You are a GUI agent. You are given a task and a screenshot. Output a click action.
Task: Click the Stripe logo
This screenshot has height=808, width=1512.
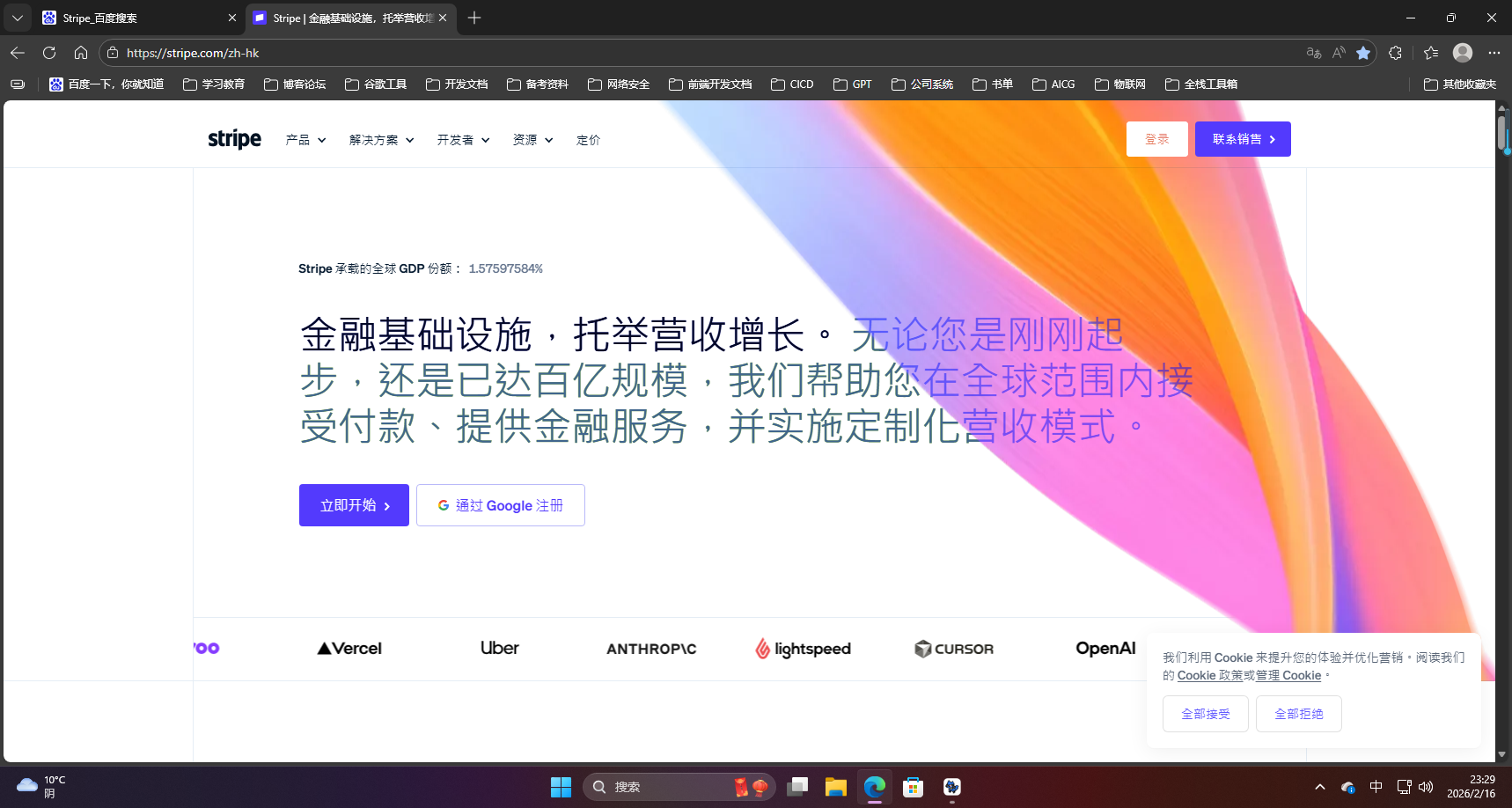coord(233,138)
